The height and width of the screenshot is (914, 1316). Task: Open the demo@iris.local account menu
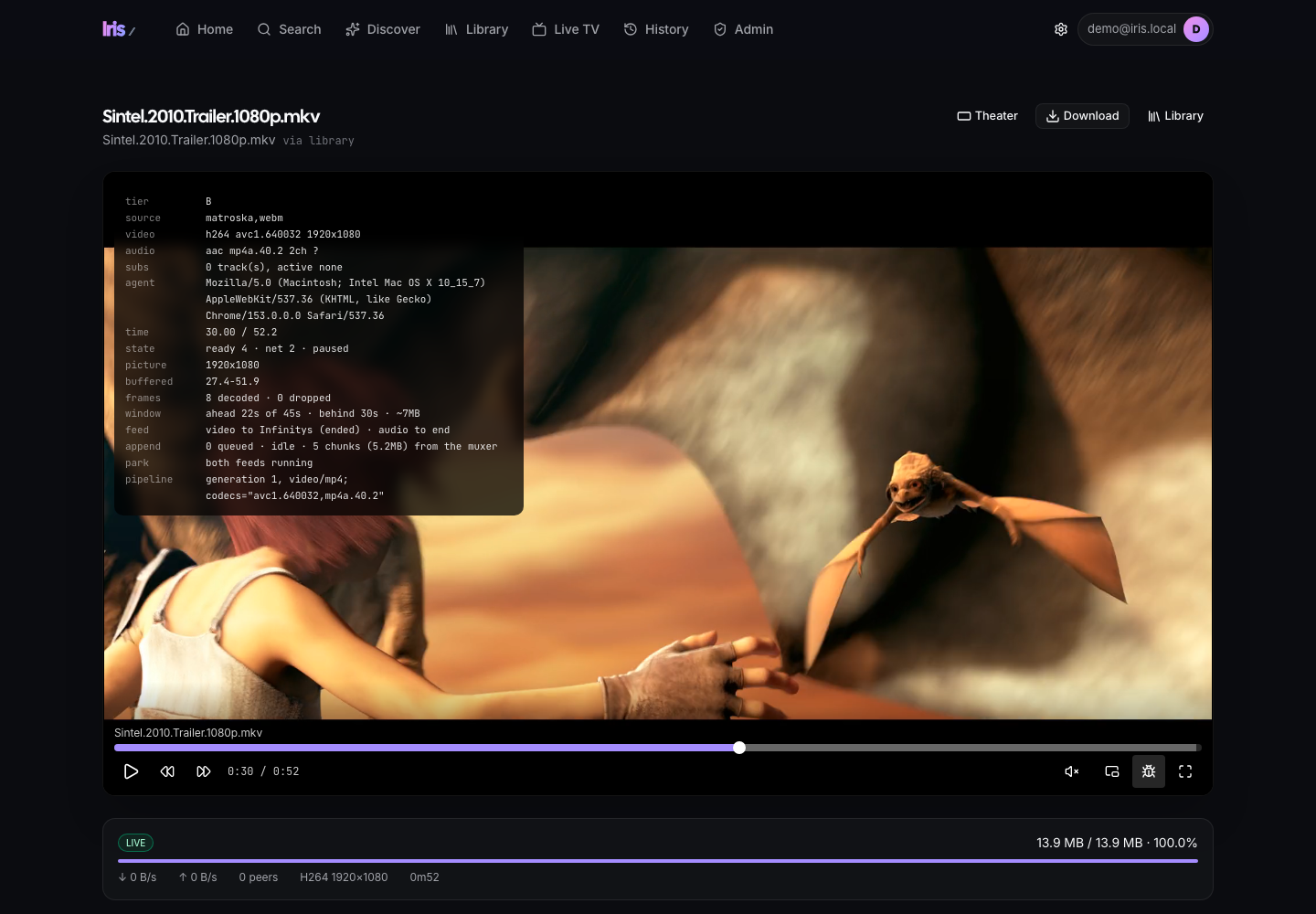click(1144, 29)
